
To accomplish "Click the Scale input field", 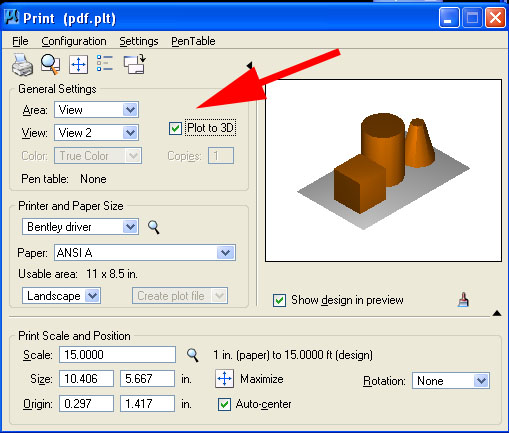I will point(117,354).
